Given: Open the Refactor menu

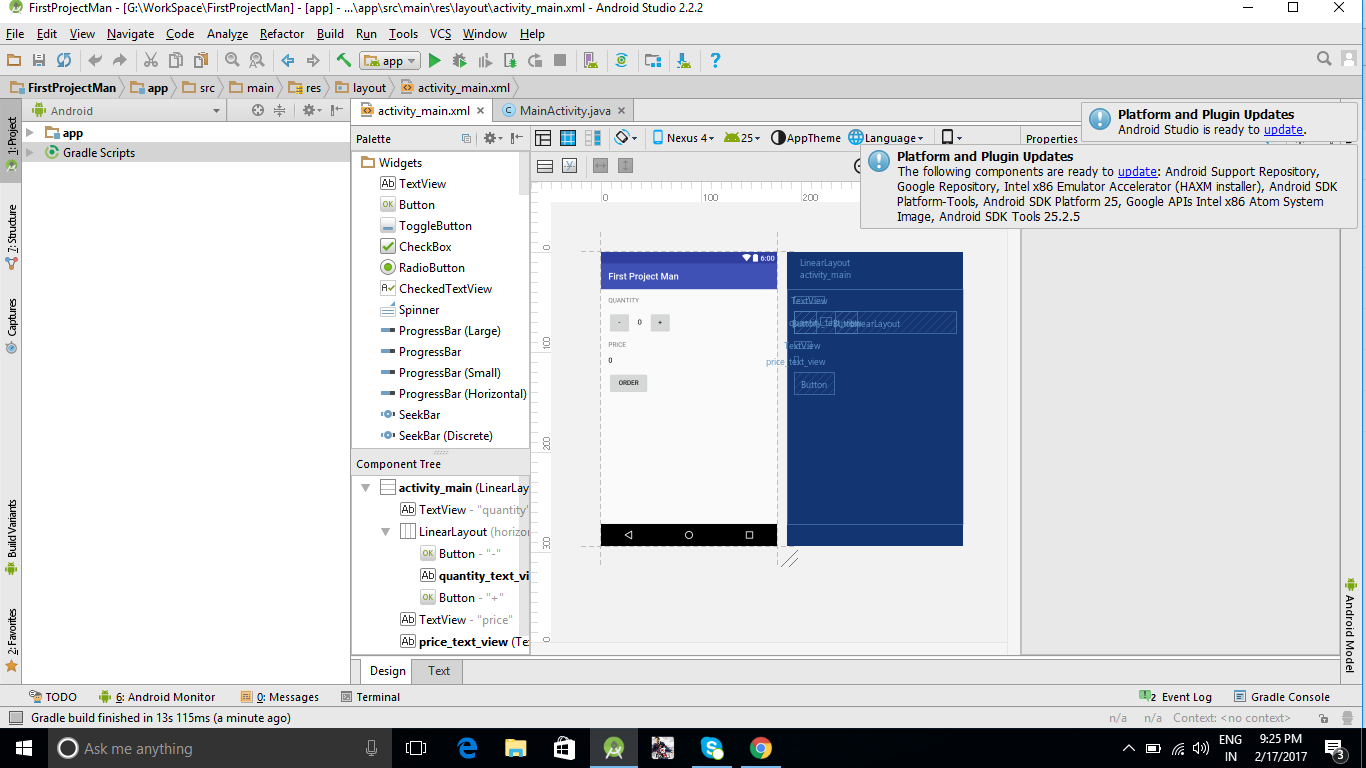Looking at the screenshot, I should [282, 33].
